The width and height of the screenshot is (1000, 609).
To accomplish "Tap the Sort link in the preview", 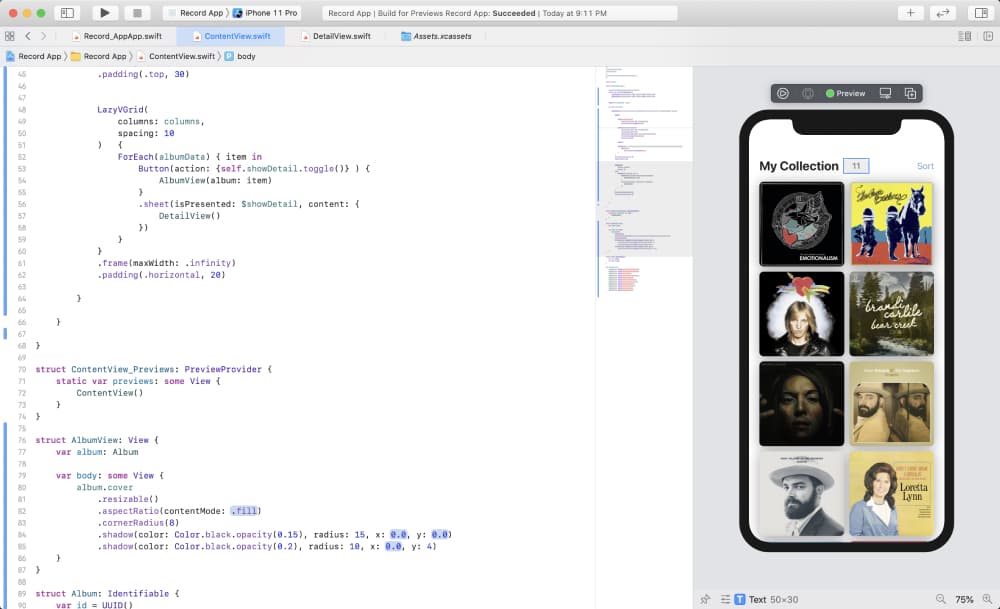I will coord(925,166).
